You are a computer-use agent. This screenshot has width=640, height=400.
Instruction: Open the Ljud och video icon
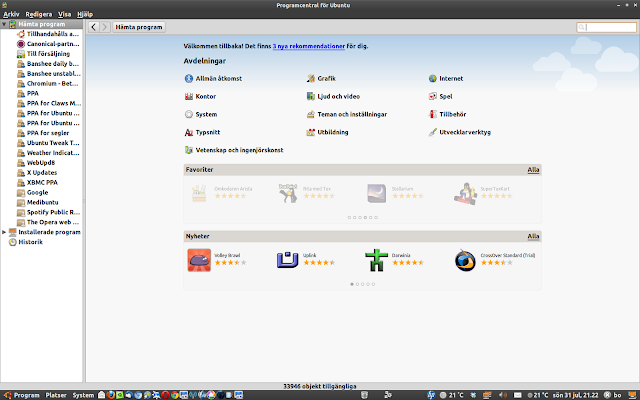tap(311, 96)
